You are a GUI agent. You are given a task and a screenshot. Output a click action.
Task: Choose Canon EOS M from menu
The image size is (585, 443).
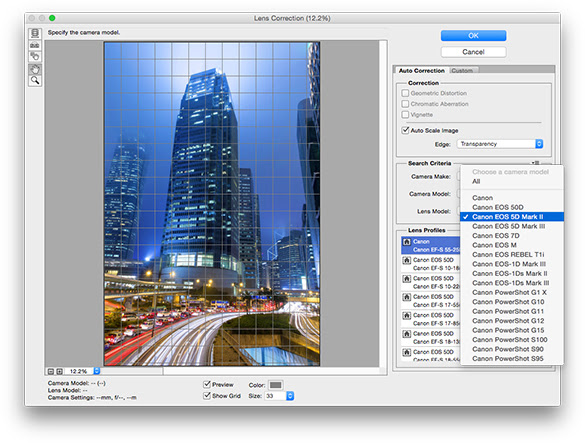512,245
